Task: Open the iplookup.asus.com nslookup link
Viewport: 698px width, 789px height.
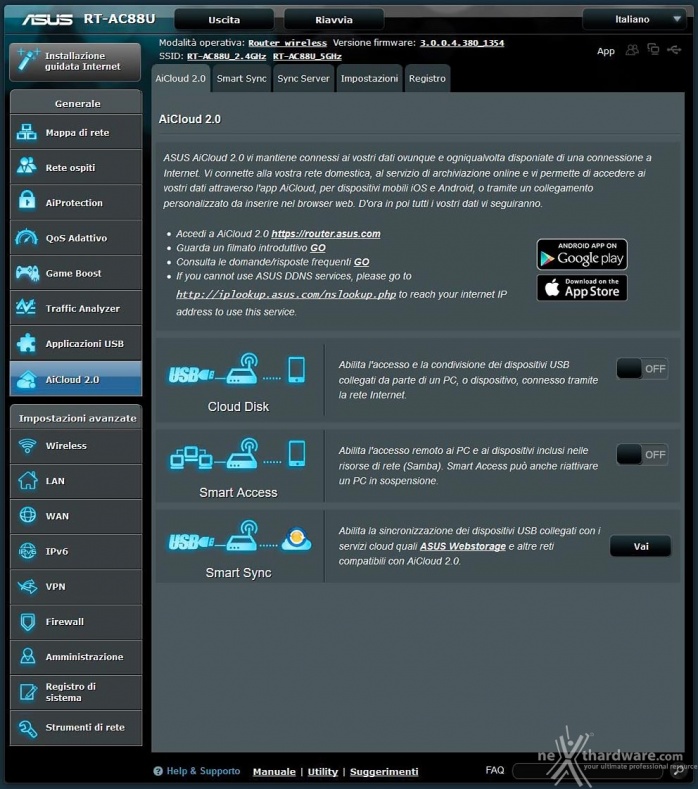Action: tap(286, 294)
